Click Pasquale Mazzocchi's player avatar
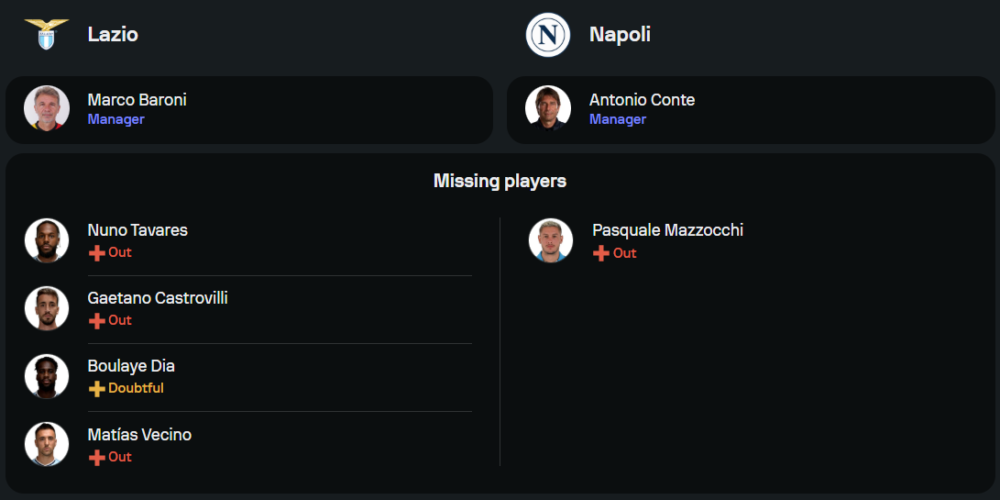This screenshot has height=500, width=1000. pyautogui.click(x=551, y=241)
